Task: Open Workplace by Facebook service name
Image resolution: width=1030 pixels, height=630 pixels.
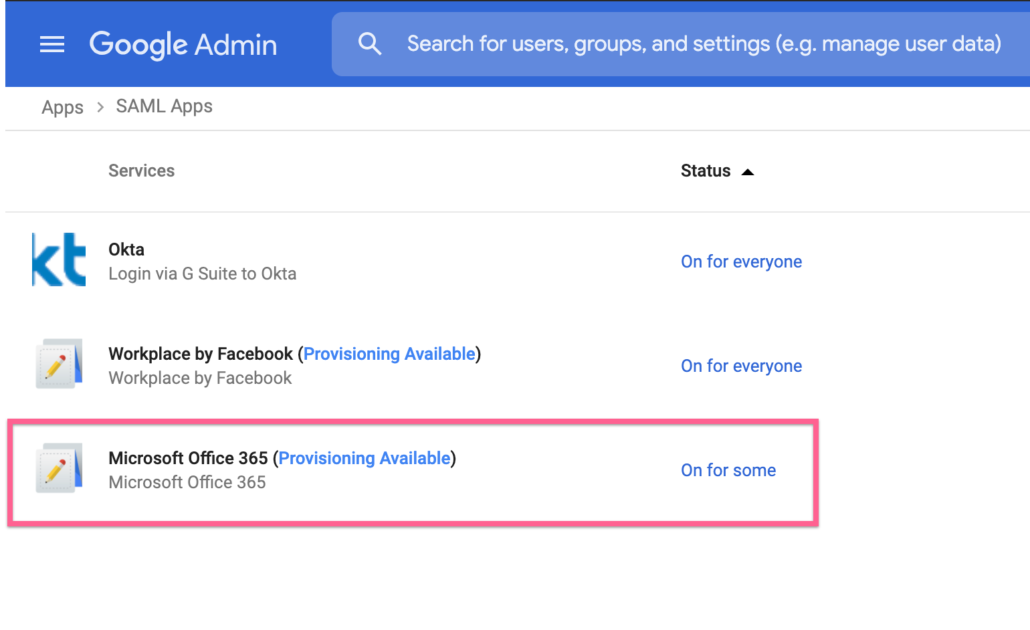Action: pos(200,354)
